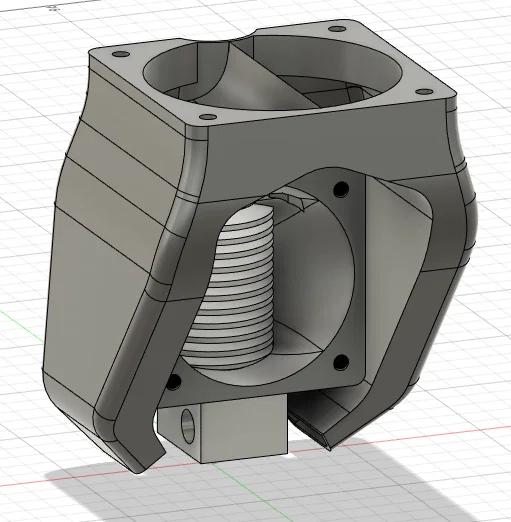Select the rectangular heater block at bottom
This screenshot has width=511, height=522.
223,428
